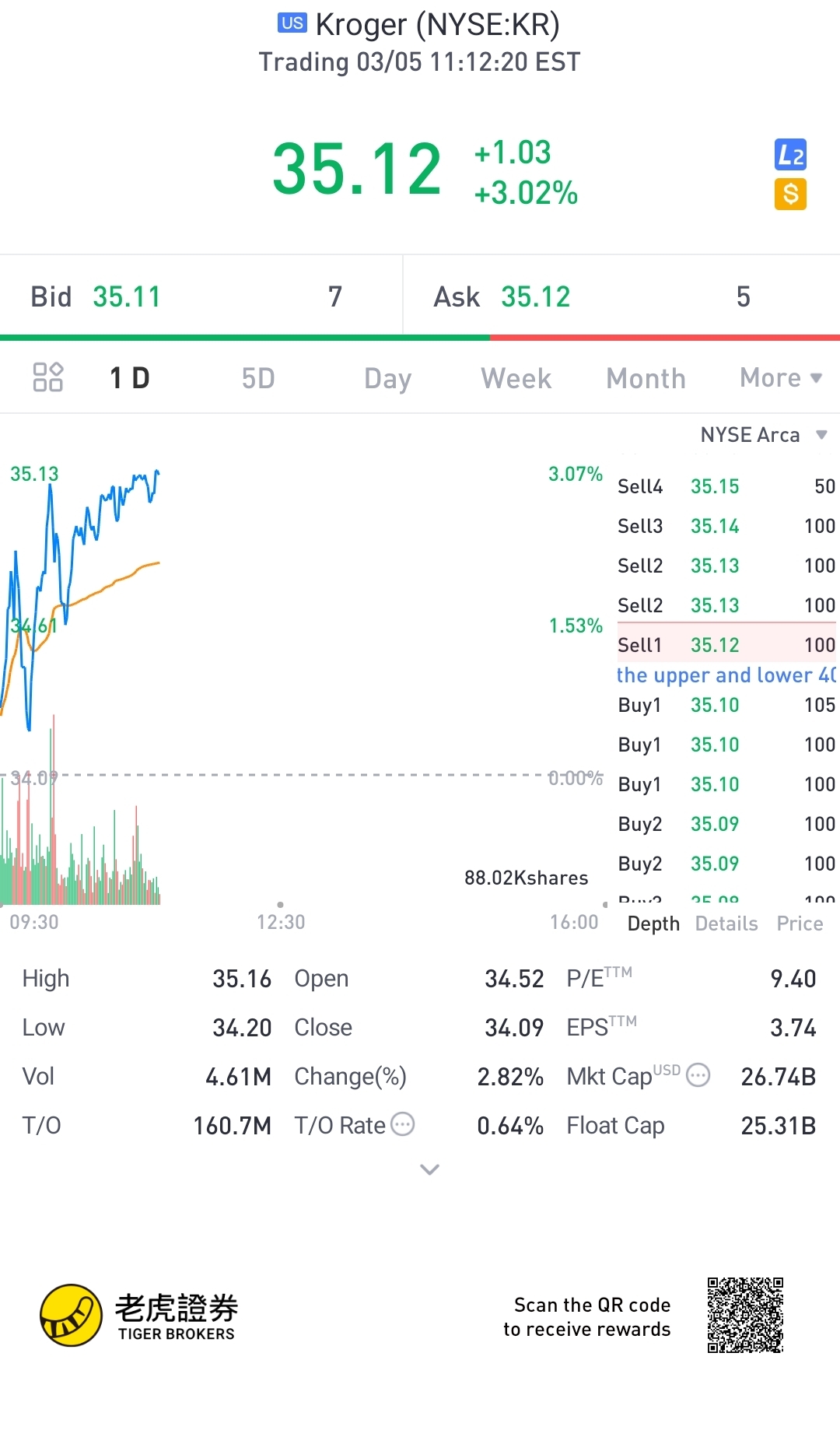This screenshot has height=1430, width=840.
Task: Tap the Low value 34.20
Action: (x=242, y=1027)
